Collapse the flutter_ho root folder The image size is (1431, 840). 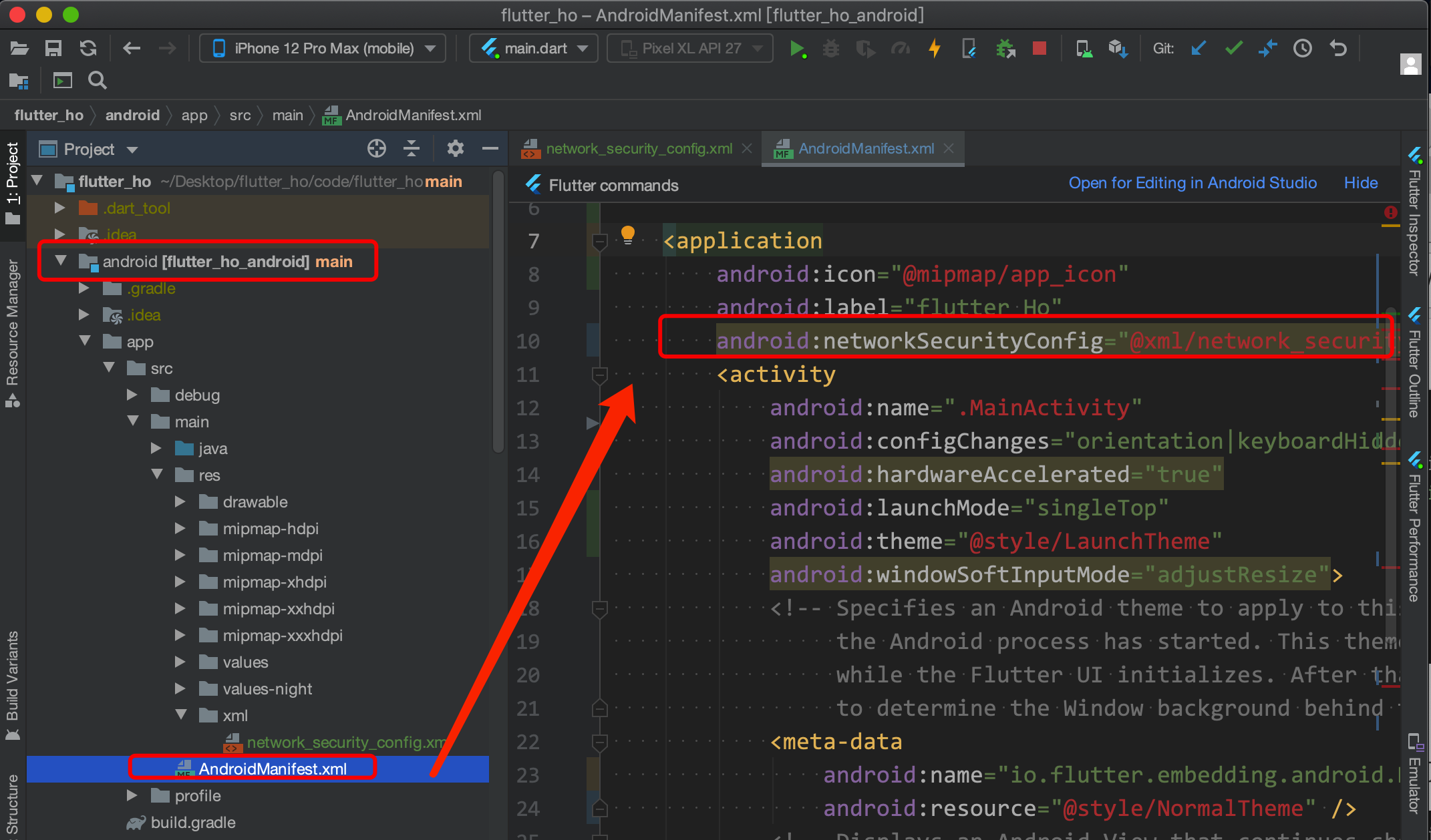tap(37, 180)
